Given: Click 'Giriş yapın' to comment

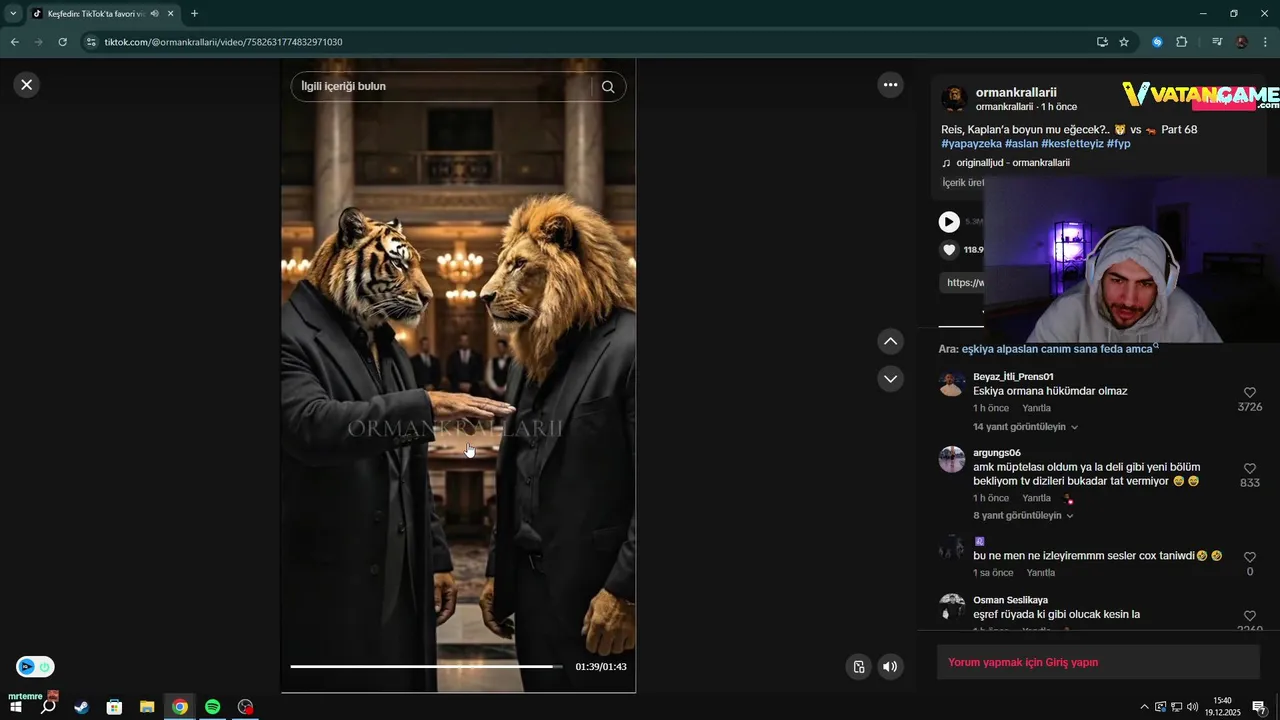Looking at the screenshot, I should click(1063, 662).
